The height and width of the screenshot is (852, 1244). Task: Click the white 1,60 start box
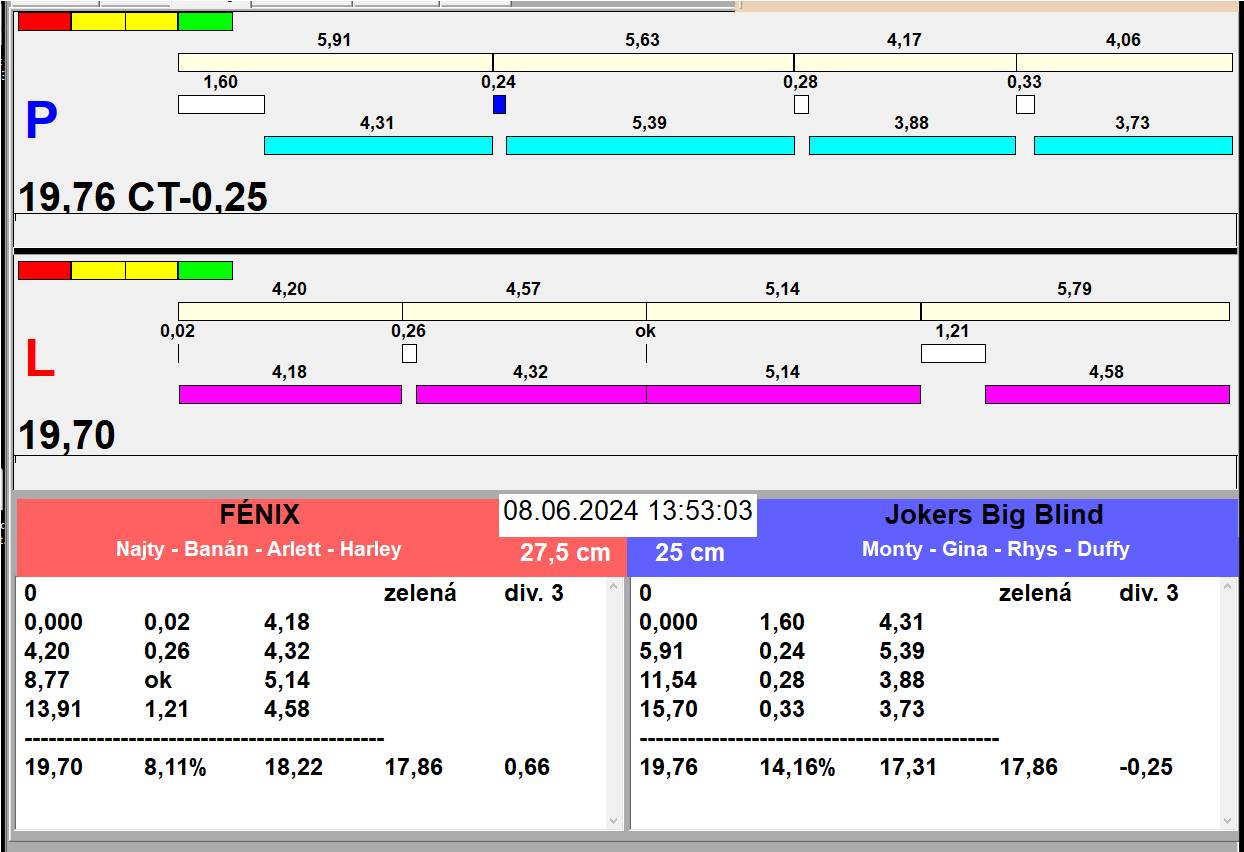pyautogui.click(x=221, y=104)
